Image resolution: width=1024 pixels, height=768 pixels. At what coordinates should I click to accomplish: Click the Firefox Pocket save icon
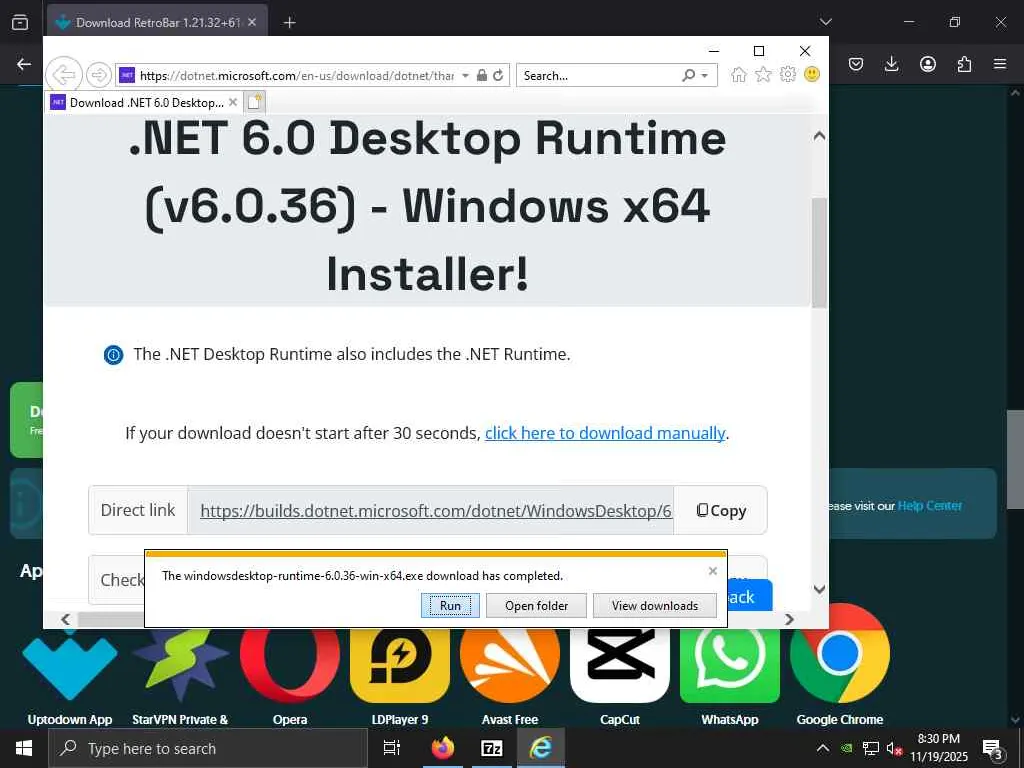[856, 64]
